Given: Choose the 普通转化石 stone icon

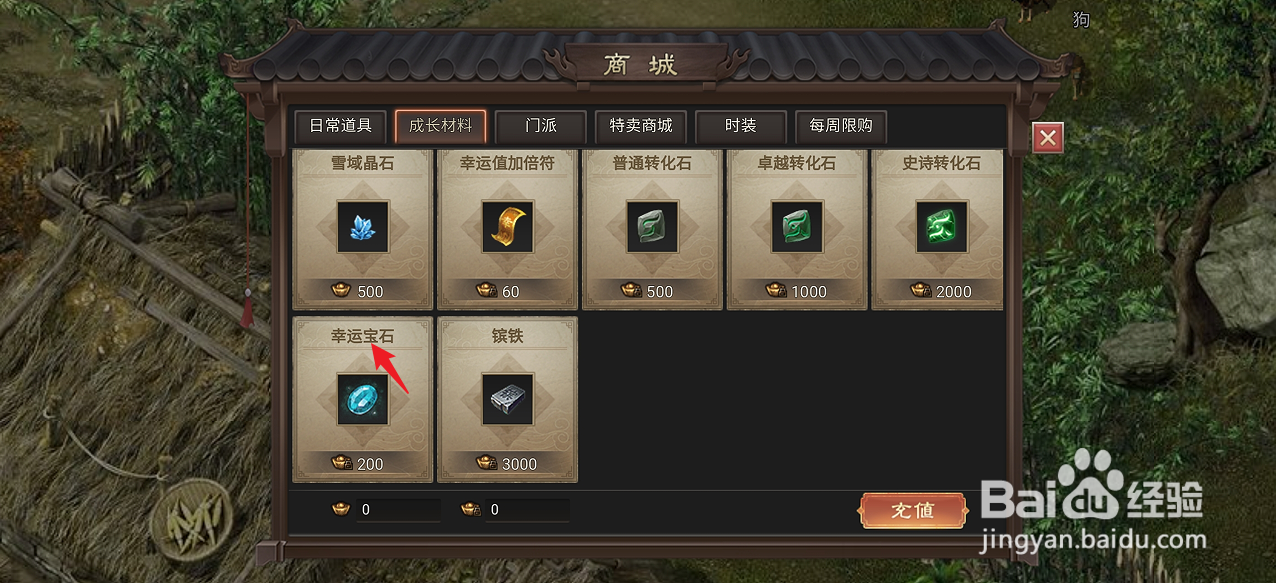Looking at the screenshot, I should 652,227.
